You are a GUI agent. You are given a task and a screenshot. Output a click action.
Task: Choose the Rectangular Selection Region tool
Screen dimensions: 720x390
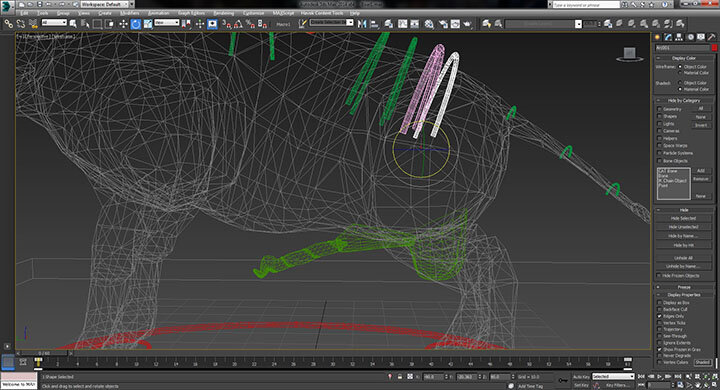[x=97, y=24]
